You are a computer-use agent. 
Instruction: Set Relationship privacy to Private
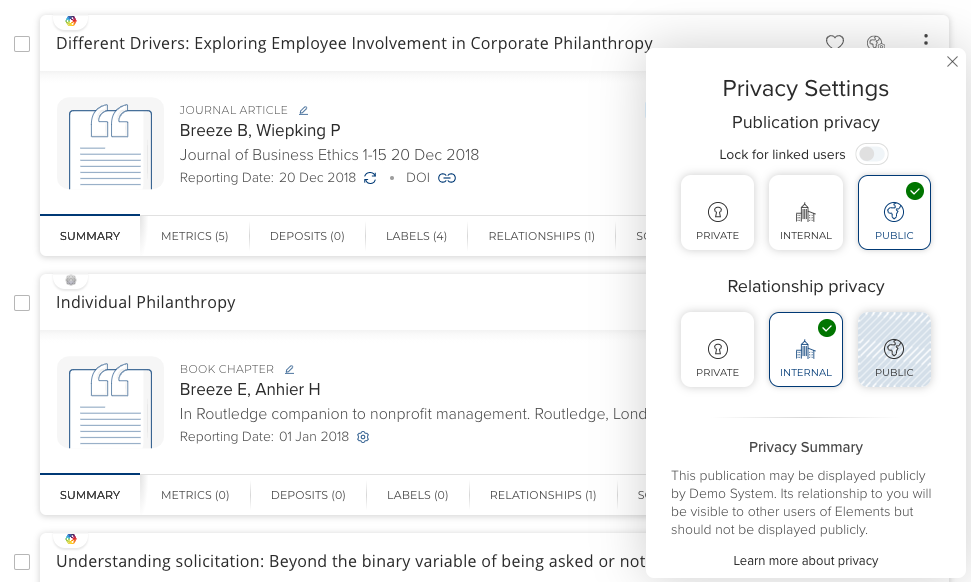point(717,349)
